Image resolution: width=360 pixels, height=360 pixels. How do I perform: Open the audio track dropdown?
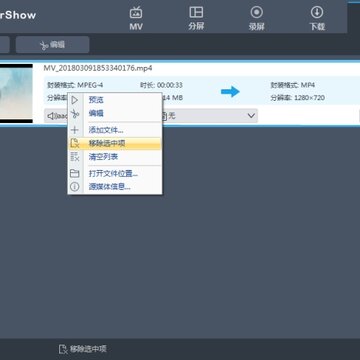56,116
